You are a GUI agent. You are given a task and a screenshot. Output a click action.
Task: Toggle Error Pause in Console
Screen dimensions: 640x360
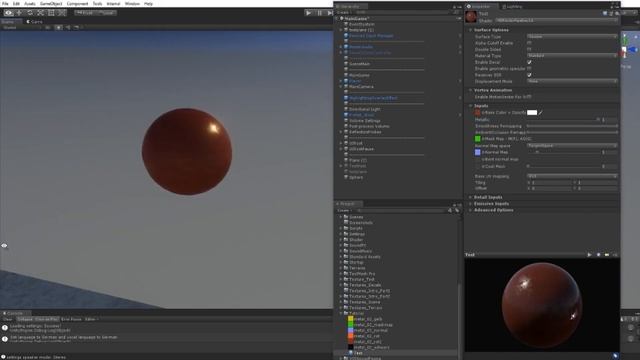[x=71, y=319]
